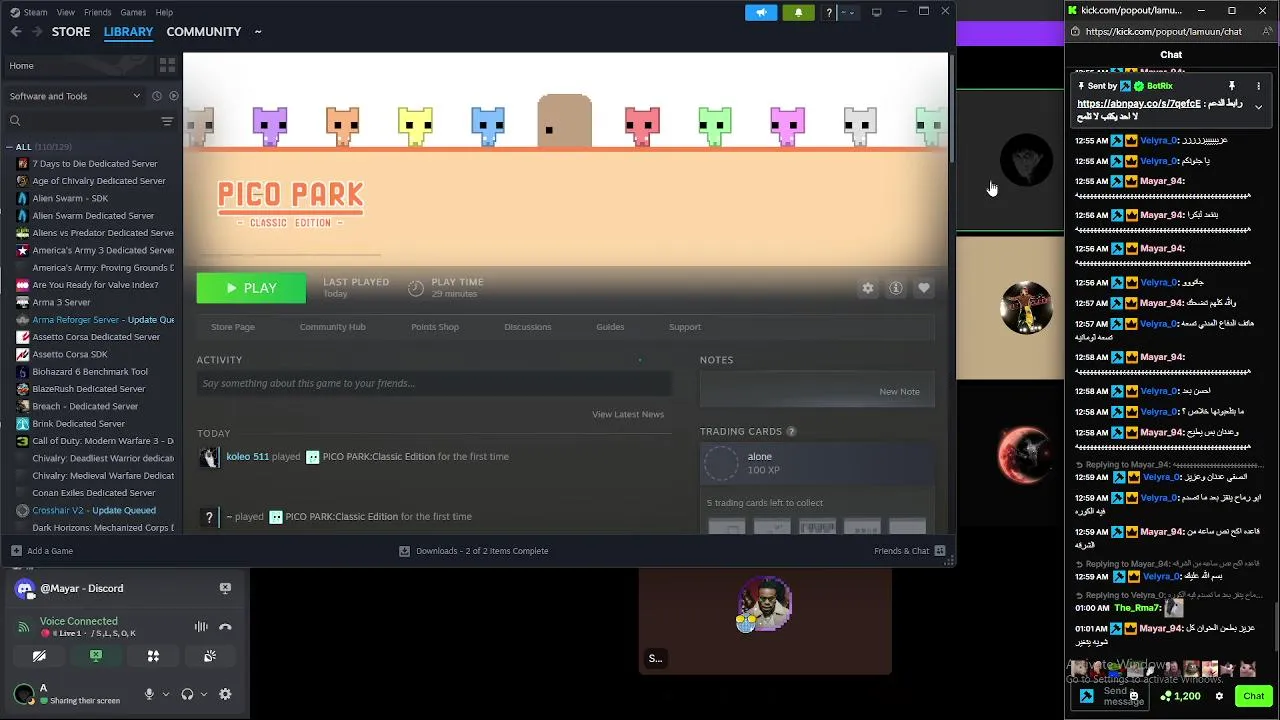This screenshot has width=1280, height=720.
Task: Click View Latest News
Action: [x=628, y=414]
